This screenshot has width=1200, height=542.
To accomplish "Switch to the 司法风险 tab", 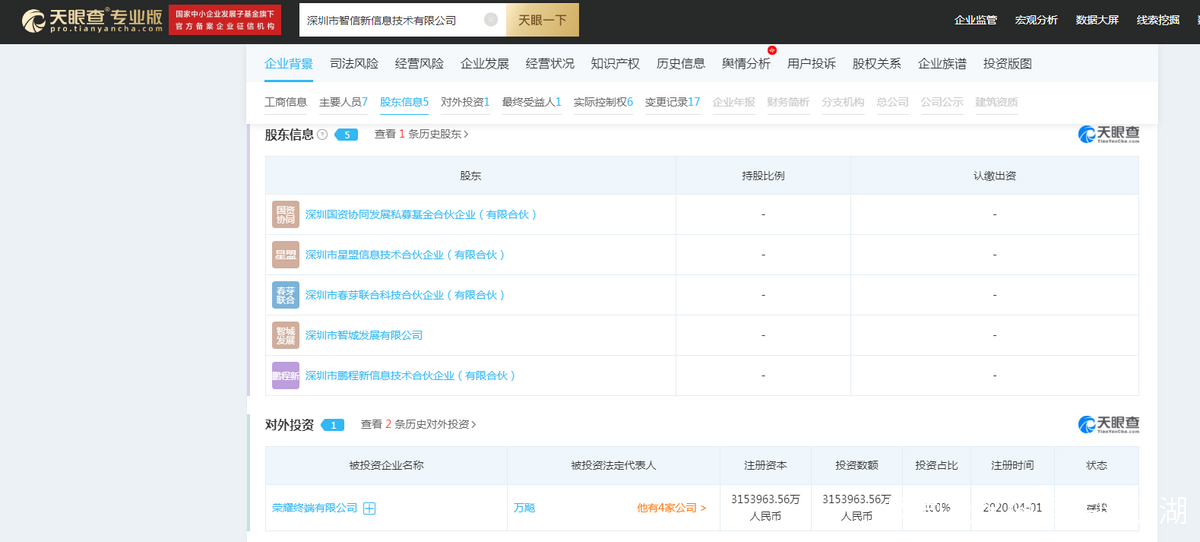I will point(354,64).
